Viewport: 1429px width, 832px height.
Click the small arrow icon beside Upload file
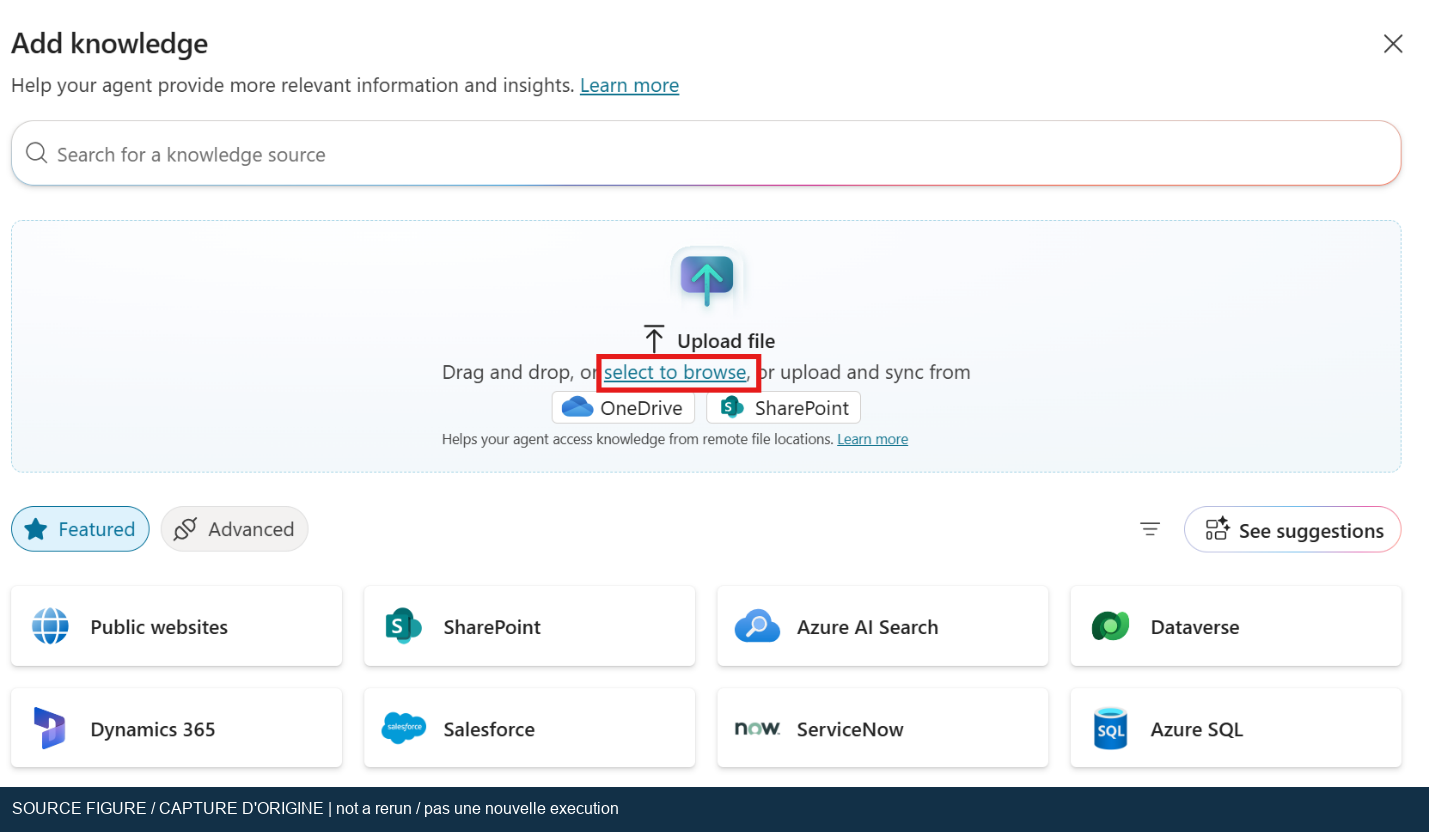tap(654, 339)
